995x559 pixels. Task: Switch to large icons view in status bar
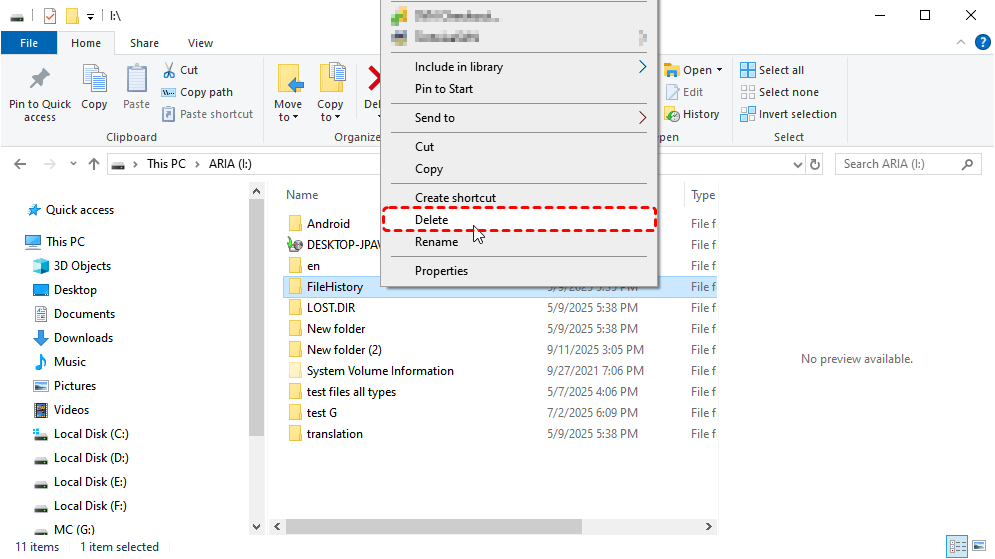[x=979, y=547]
